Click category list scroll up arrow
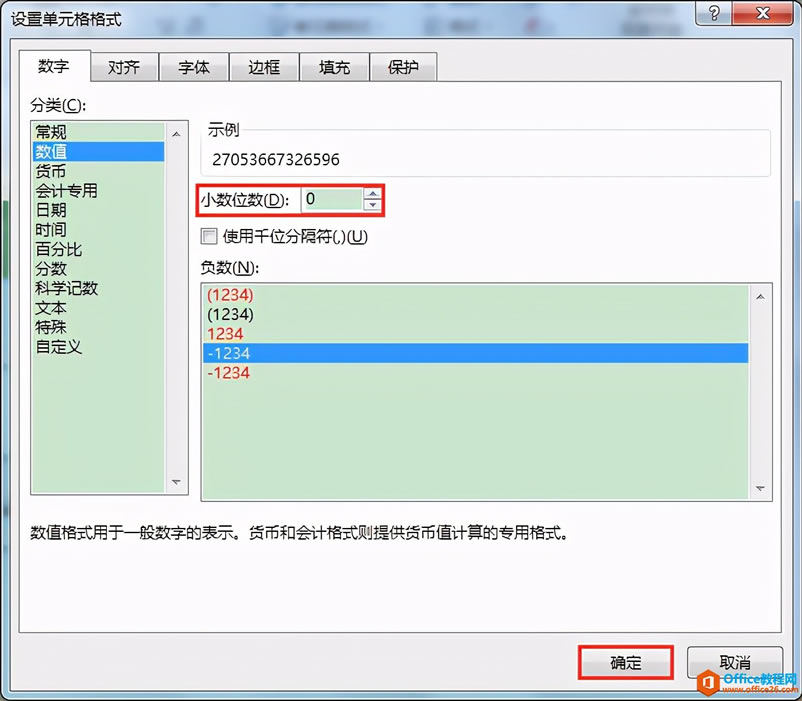This screenshot has width=802, height=701. pyautogui.click(x=176, y=134)
